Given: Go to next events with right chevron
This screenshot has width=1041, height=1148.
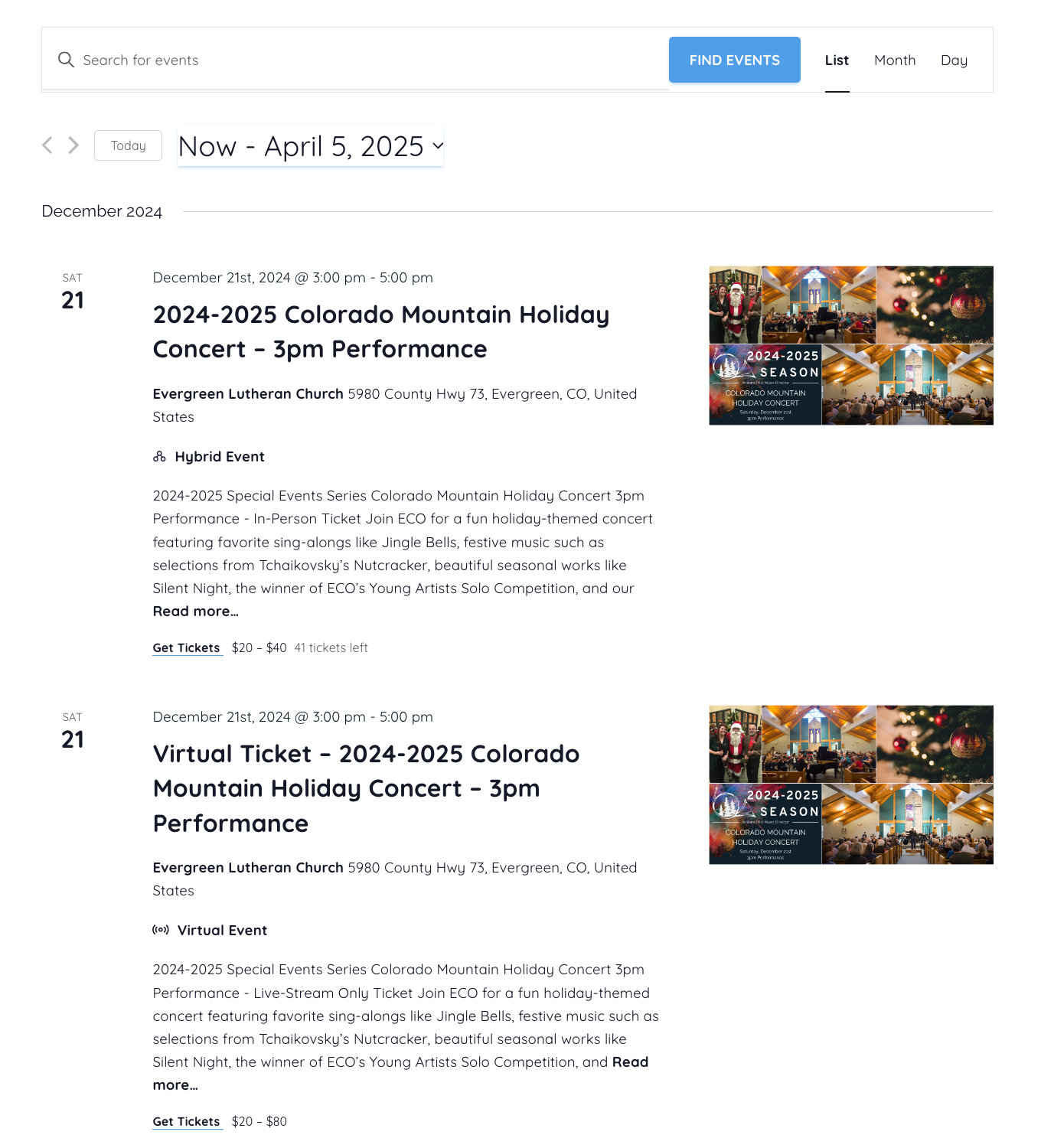Looking at the screenshot, I should point(73,145).
